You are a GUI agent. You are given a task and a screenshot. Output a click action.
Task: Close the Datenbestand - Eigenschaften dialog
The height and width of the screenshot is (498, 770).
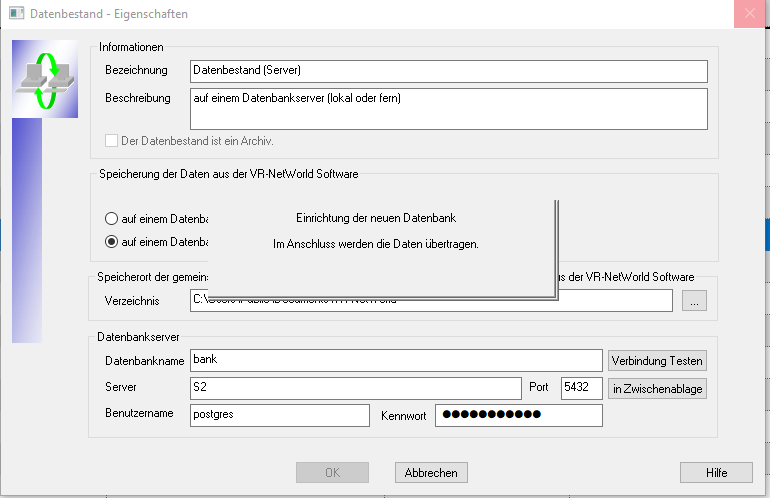point(749,13)
